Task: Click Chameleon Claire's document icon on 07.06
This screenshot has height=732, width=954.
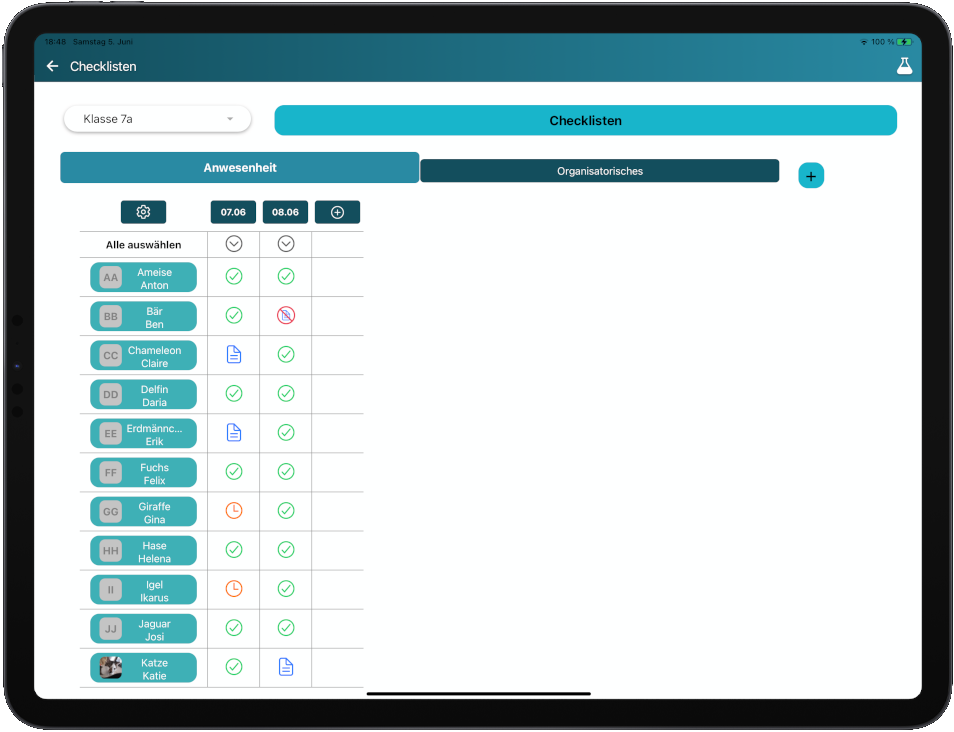Action: [234, 354]
